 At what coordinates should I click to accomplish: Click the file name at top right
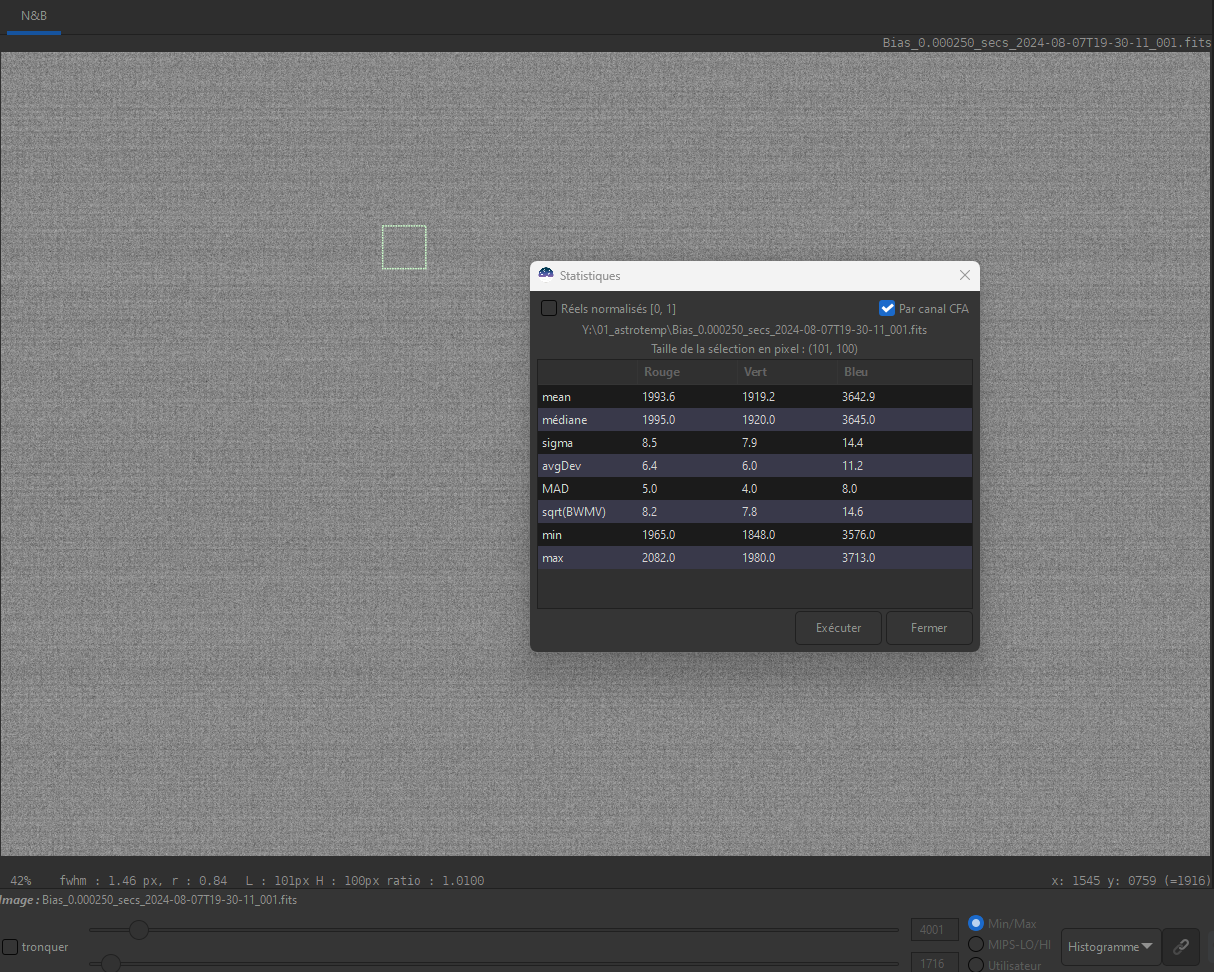pyautogui.click(x=1047, y=43)
